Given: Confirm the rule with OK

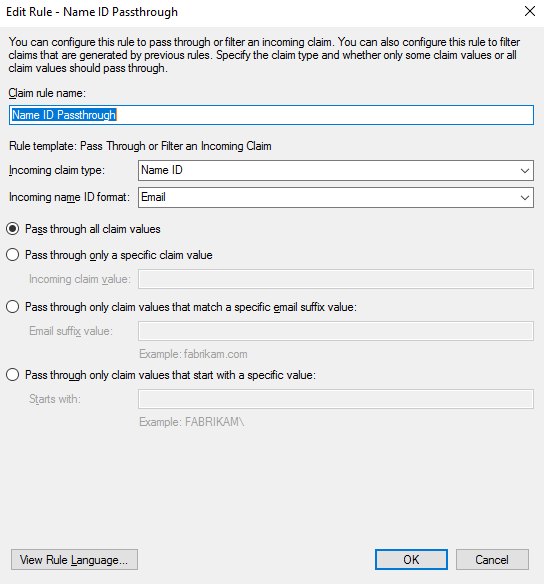Looking at the screenshot, I should tap(411, 559).
